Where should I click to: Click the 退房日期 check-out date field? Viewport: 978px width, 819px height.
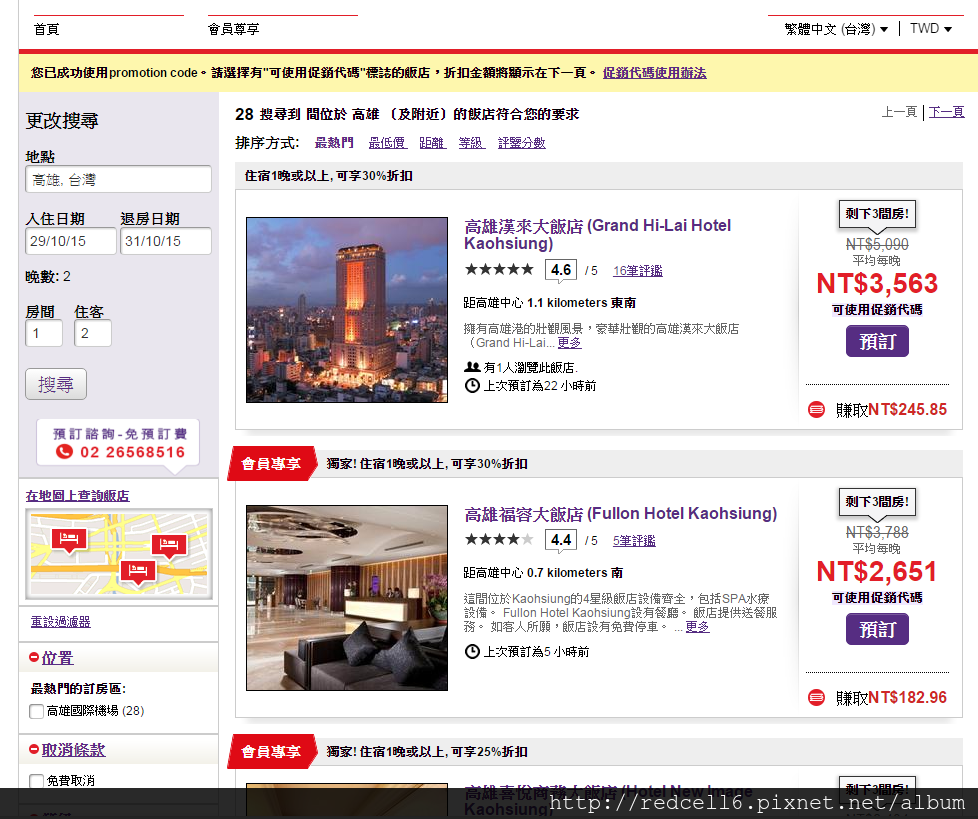166,241
